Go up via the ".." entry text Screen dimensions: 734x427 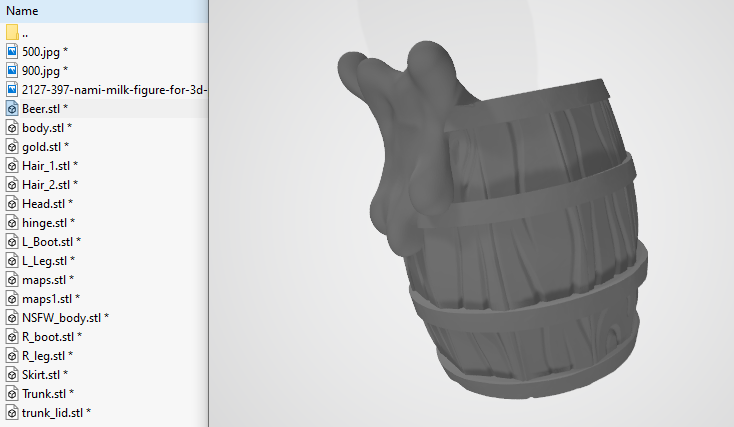(x=25, y=34)
